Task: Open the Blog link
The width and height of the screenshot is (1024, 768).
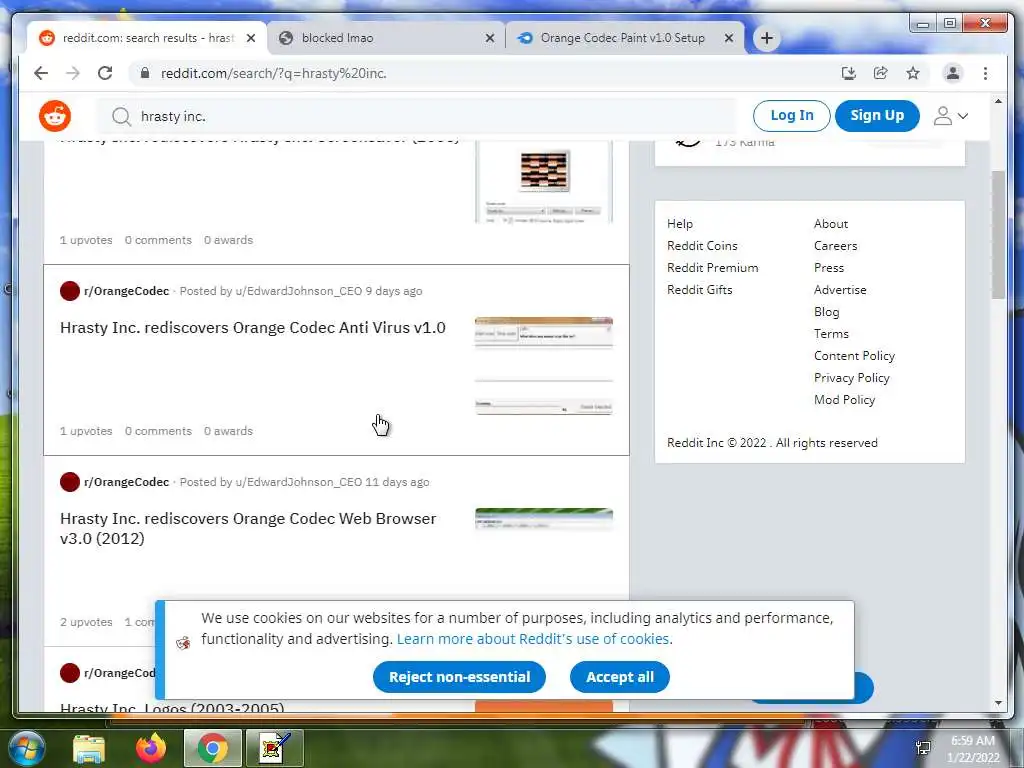Action: coord(826,312)
